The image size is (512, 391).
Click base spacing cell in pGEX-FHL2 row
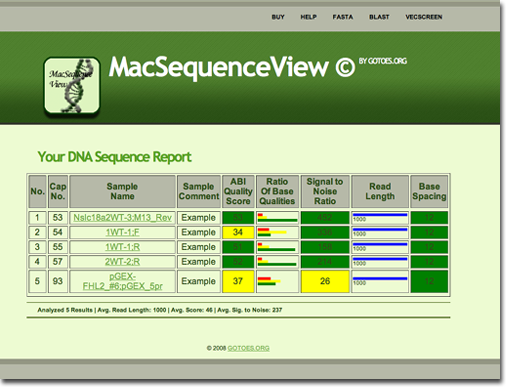429,281
